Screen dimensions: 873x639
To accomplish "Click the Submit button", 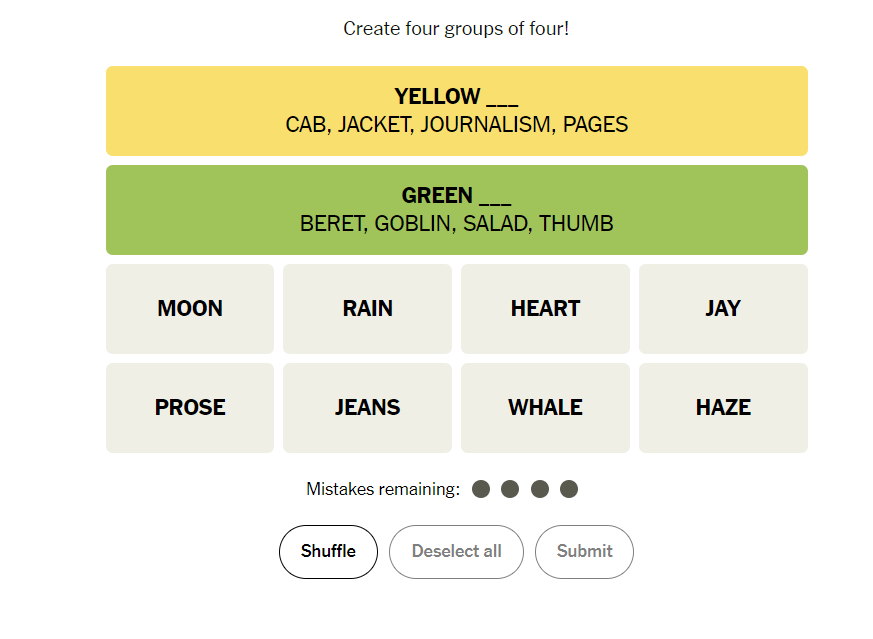I will coord(584,551).
